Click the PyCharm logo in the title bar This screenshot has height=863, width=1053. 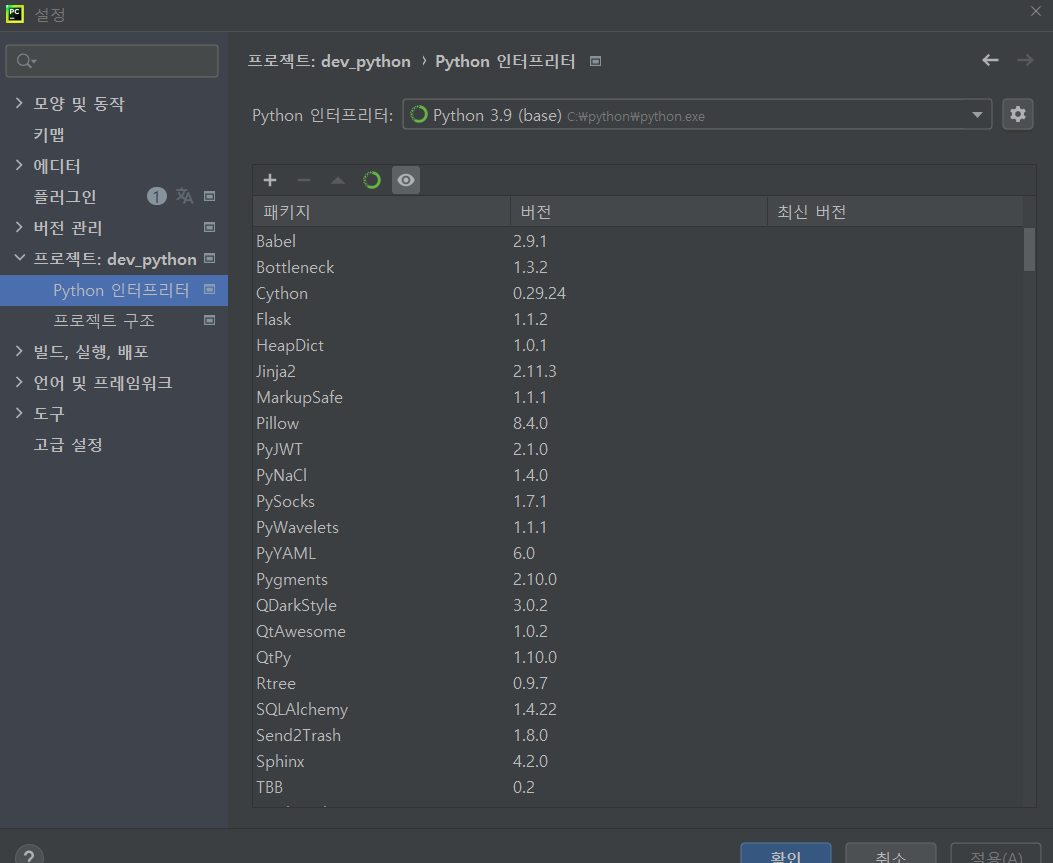15,14
